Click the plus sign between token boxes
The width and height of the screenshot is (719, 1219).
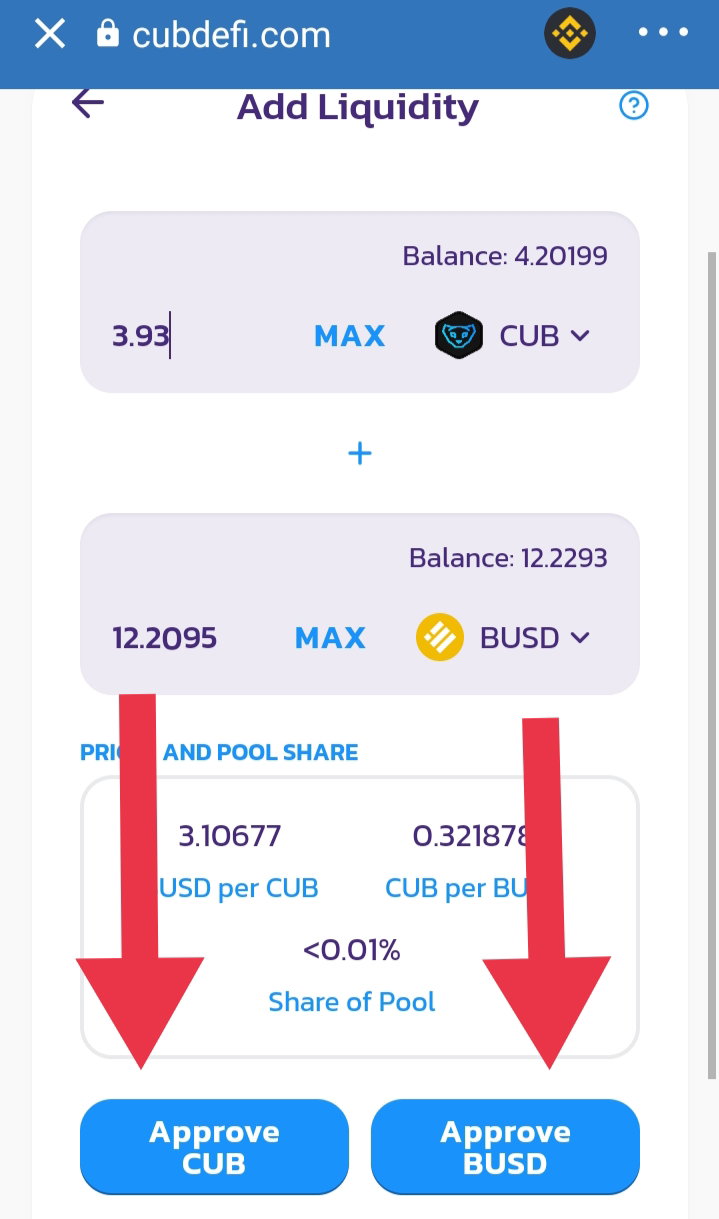[359, 453]
